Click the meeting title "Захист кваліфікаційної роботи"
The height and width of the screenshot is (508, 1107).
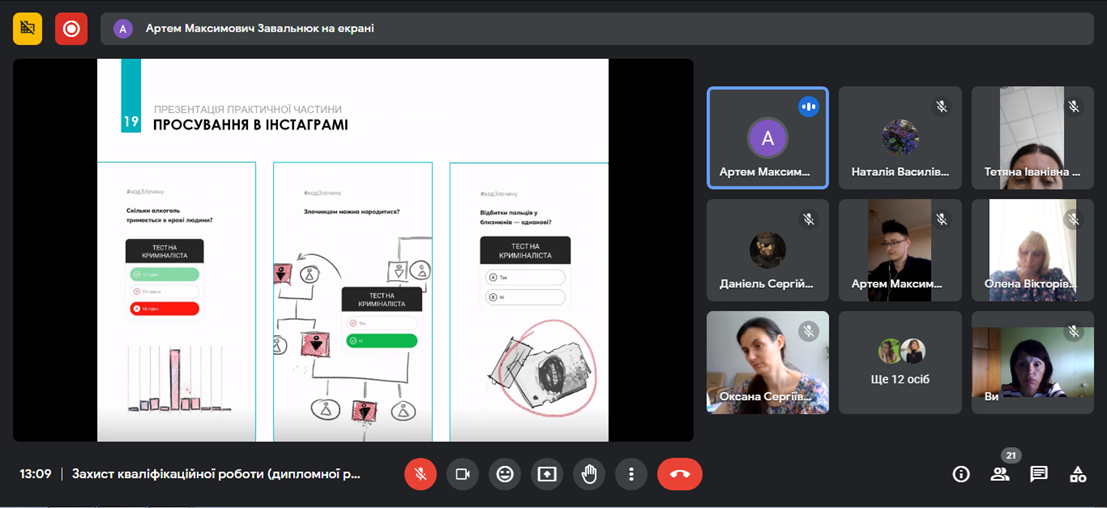(216, 474)
